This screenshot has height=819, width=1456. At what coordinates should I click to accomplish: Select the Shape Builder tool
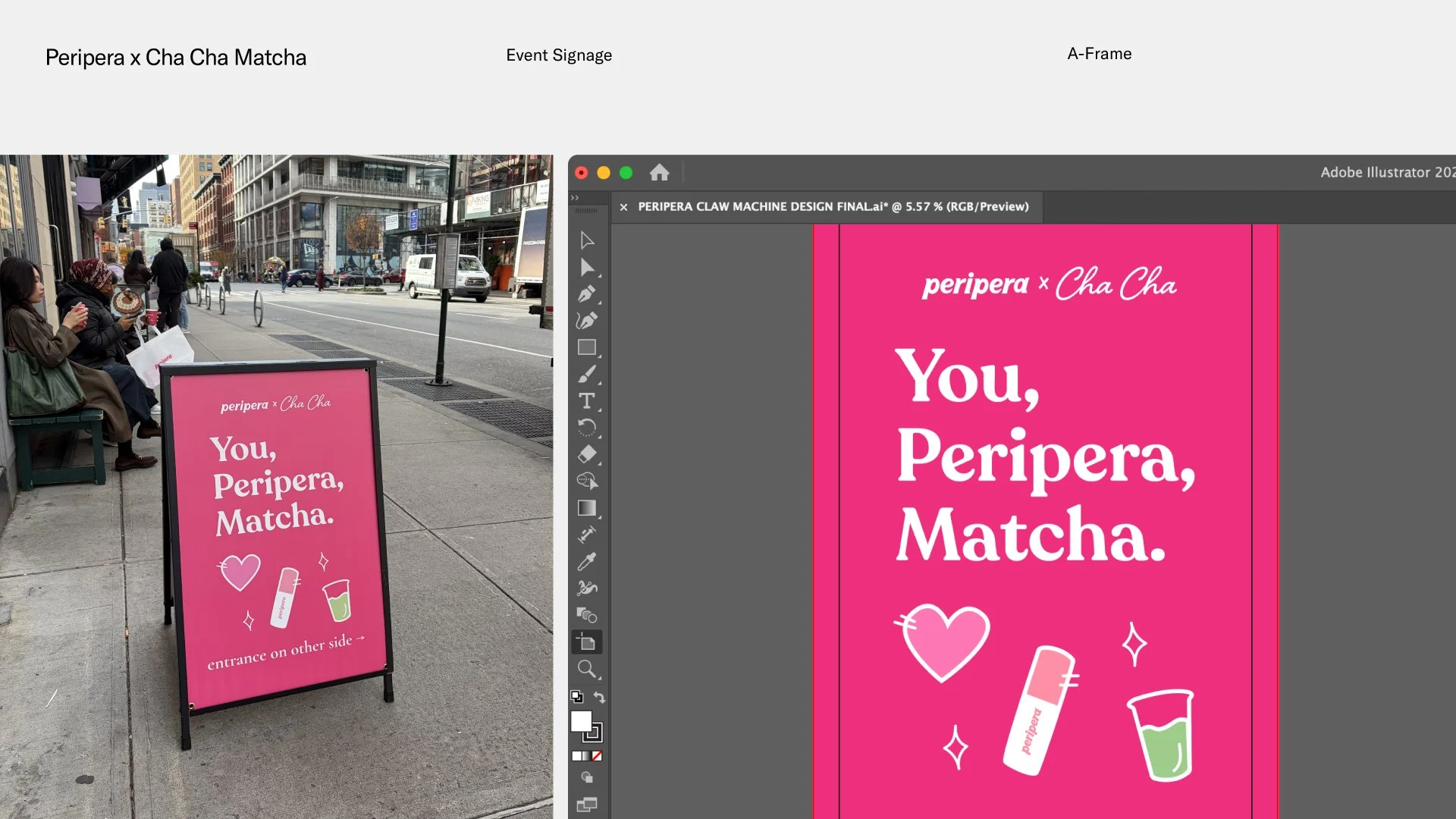click(x=587, y=481)
